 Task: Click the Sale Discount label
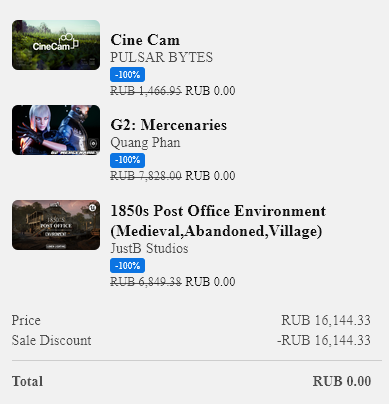coord(51,340)
